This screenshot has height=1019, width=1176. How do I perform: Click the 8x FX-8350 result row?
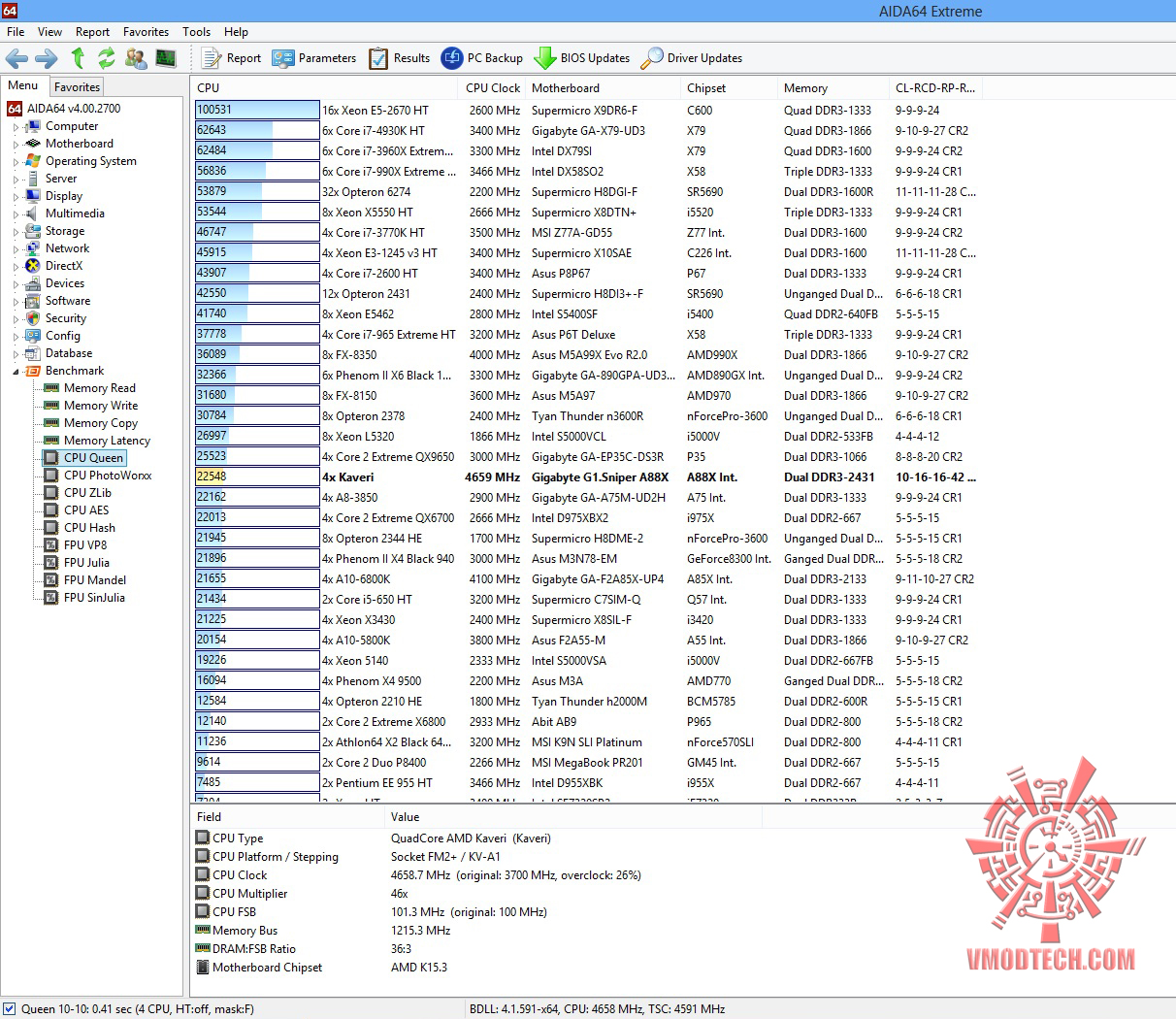pyautogui.click(x=588, y=355)
